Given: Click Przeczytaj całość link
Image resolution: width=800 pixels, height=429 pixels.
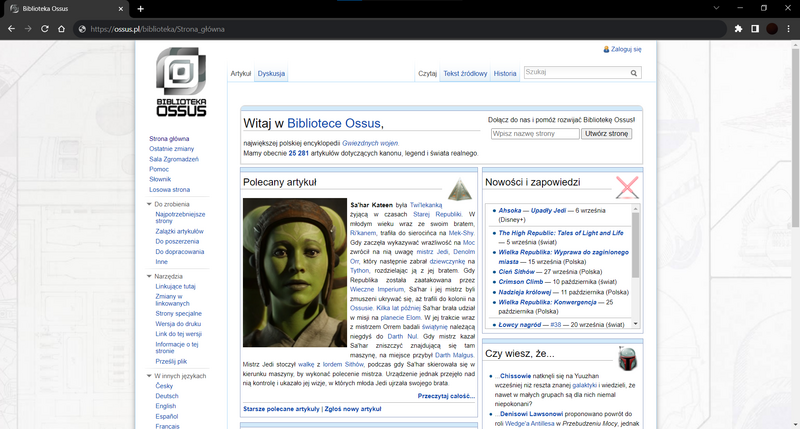Looking at the screenshot, I should point(446,396).
